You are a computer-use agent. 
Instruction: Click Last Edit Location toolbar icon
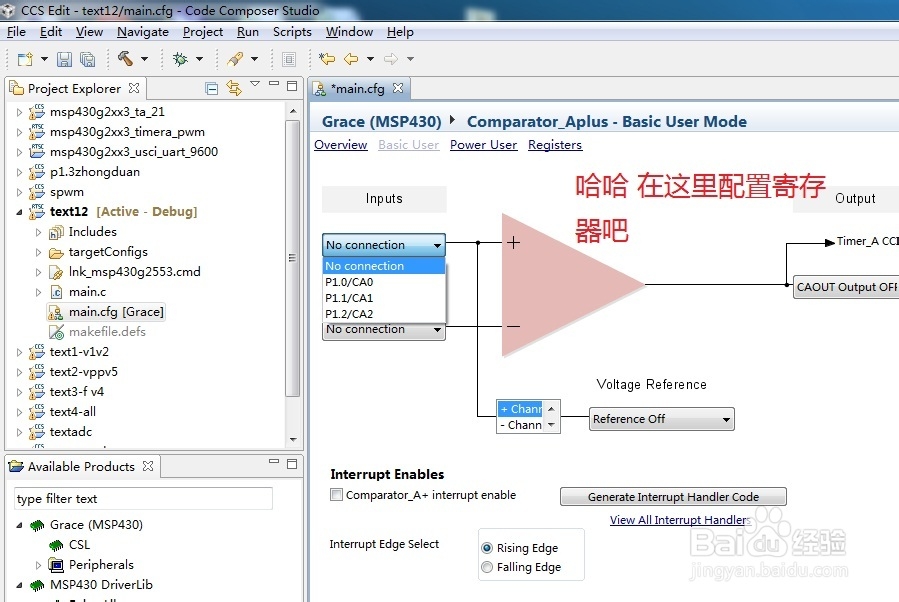pos(327,58)
